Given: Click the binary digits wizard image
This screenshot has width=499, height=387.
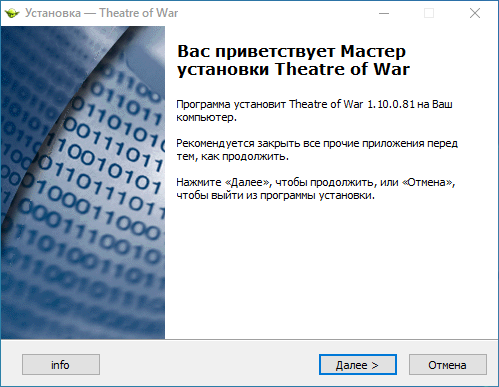Looking at the screenshot, I should click(x=83, y=183).
